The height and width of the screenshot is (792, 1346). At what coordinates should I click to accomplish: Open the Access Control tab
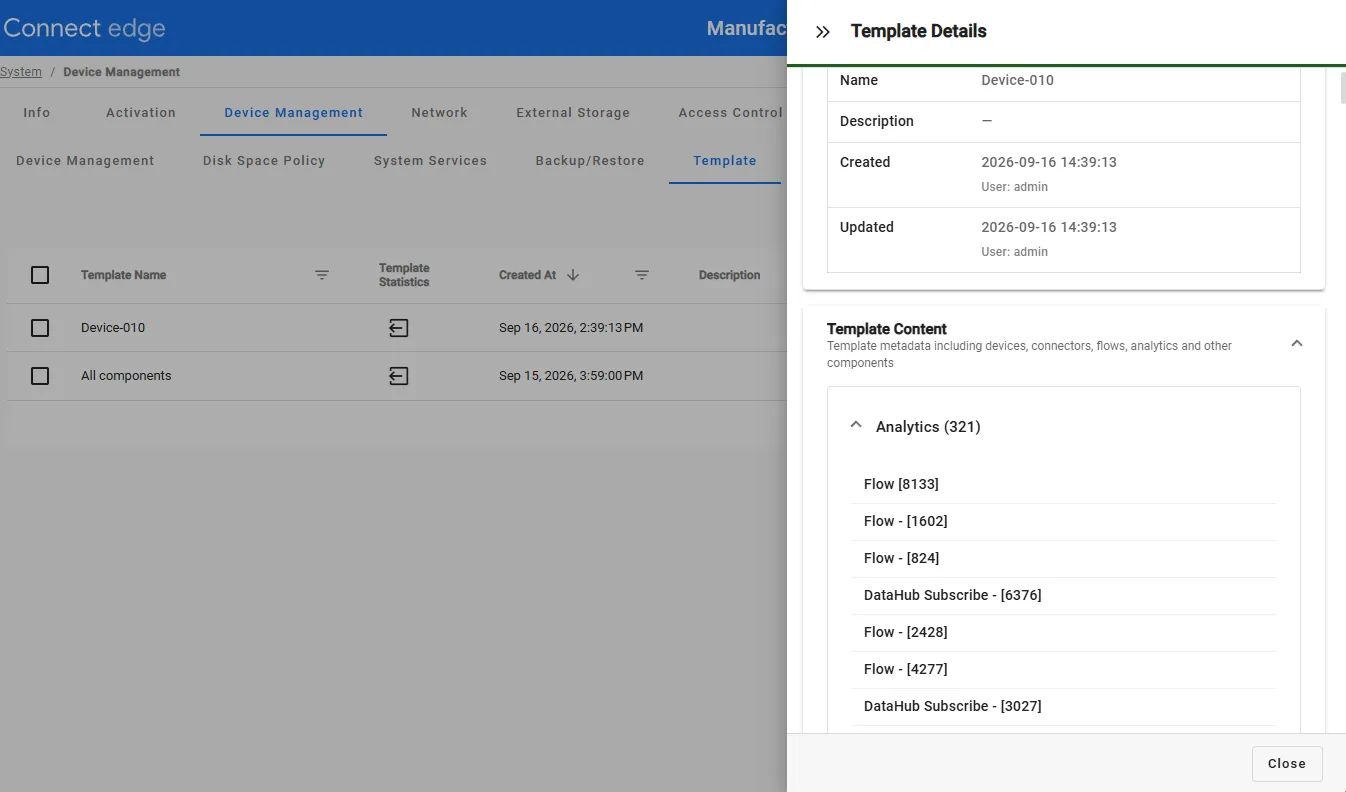tap(730, 113)
